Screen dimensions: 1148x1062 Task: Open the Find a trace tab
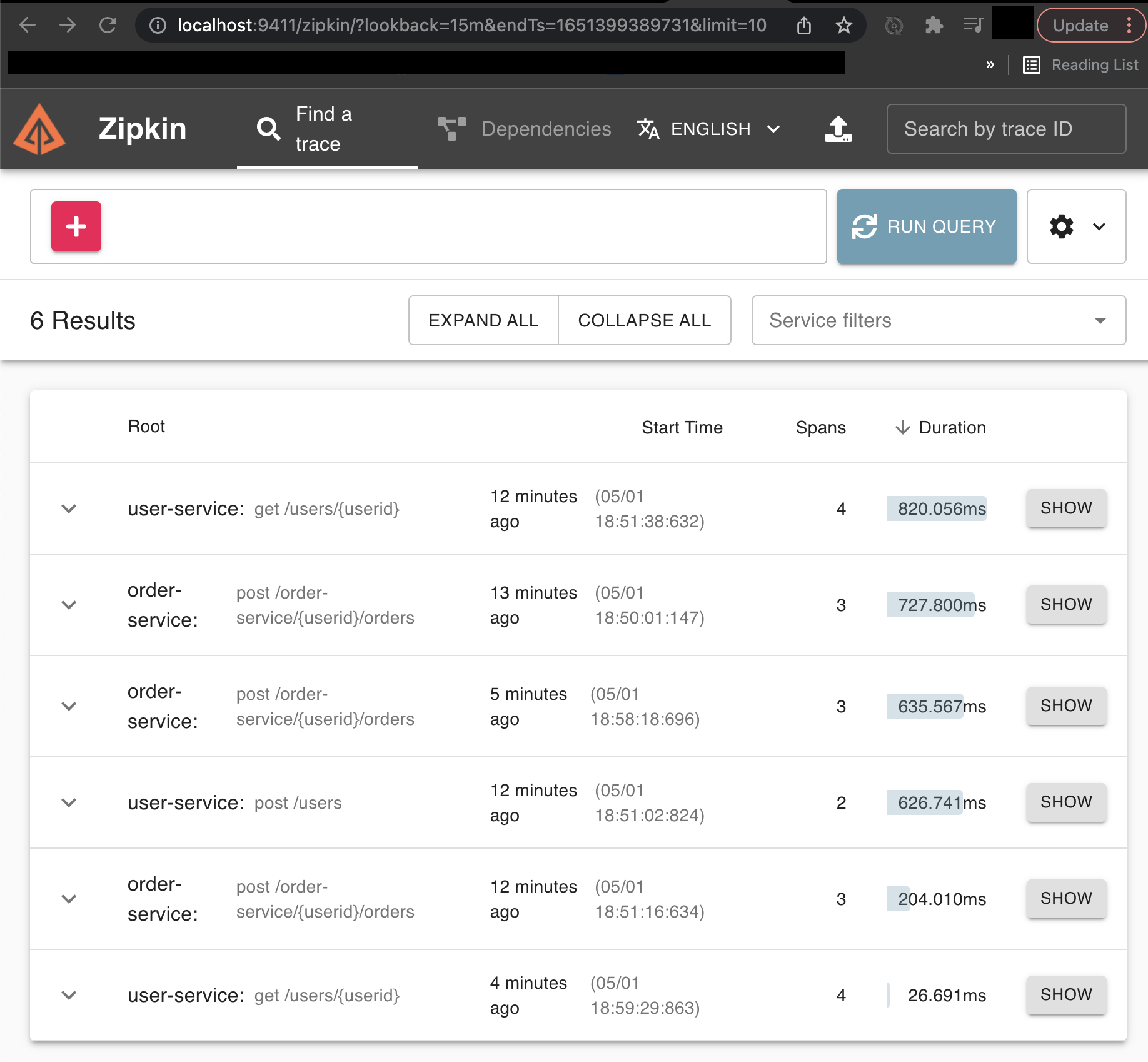[x=327, y=129]
